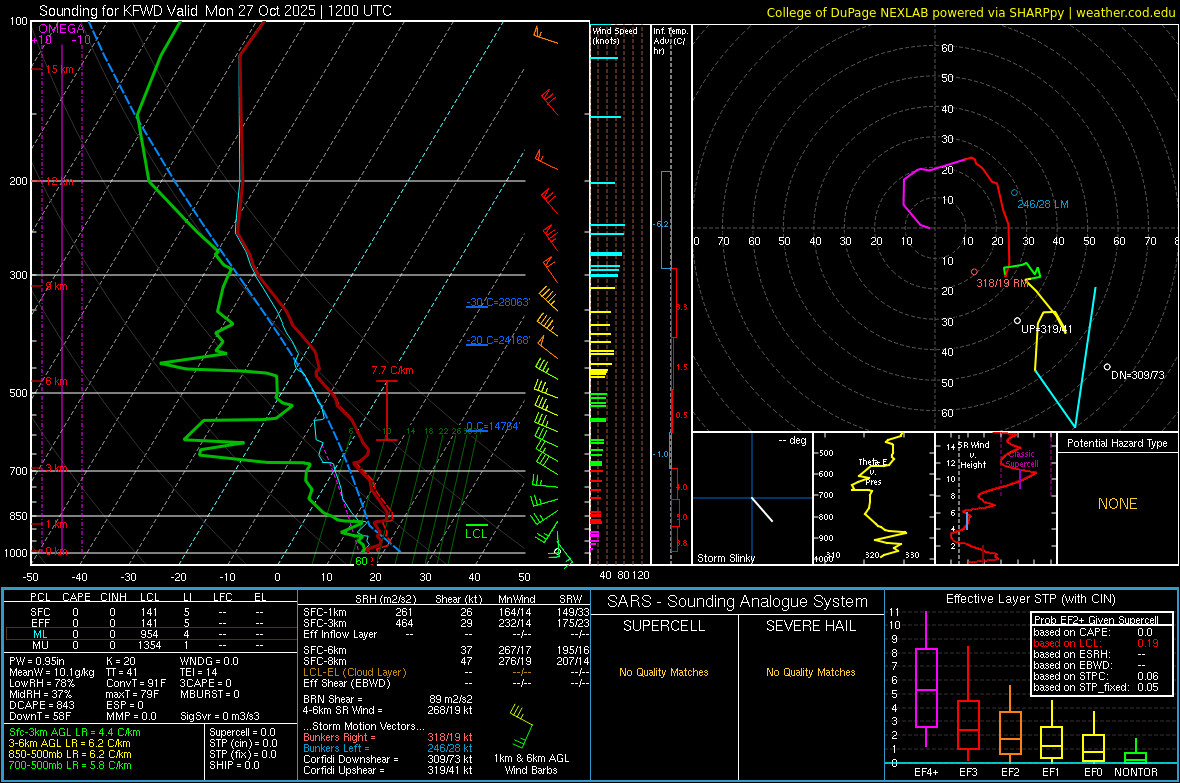This screenshot has height=783, width=1180.
Task: Select the SFC parcel row
Action: (150, 612)
